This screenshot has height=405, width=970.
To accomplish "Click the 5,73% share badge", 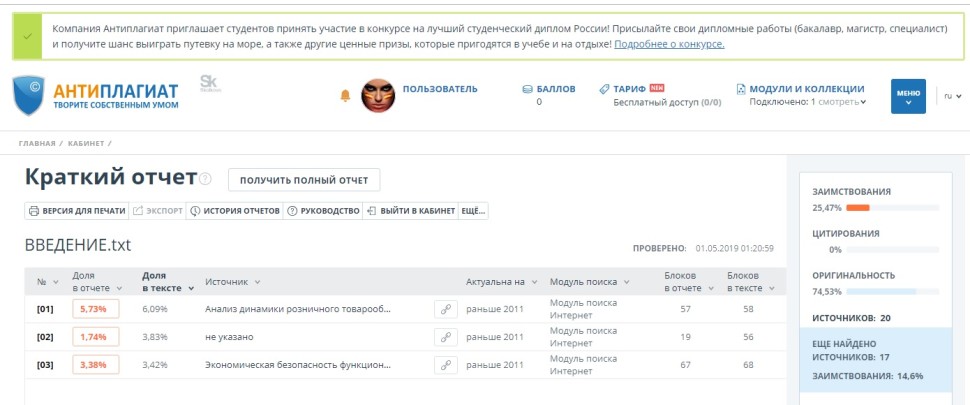I will tap(96, 309).
